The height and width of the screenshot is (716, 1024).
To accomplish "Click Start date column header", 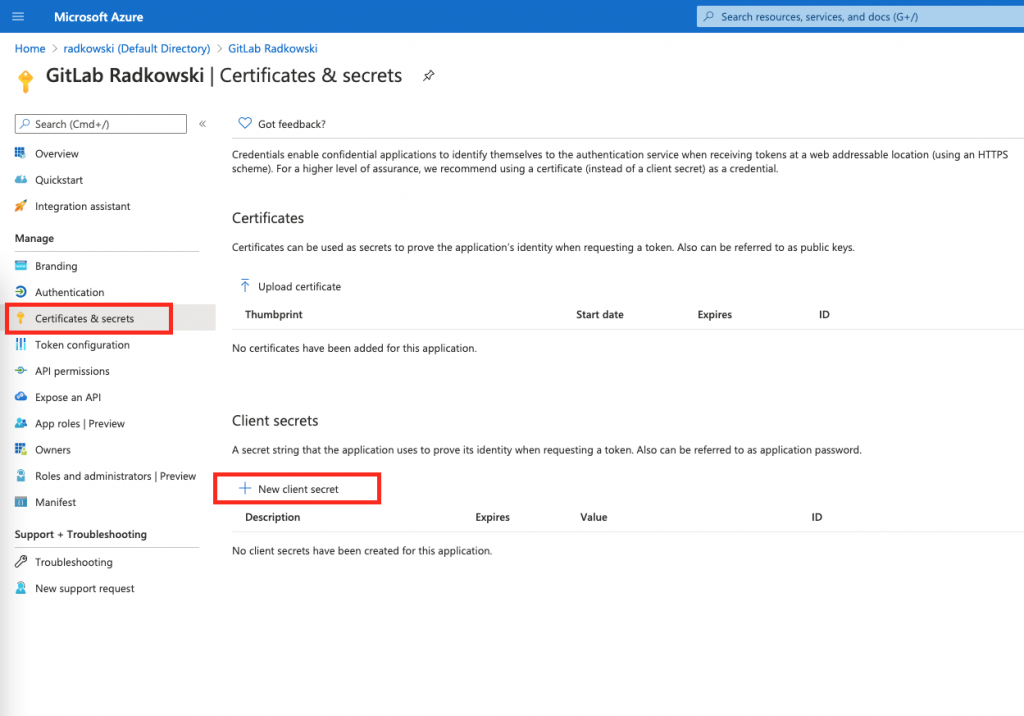I will (600, 314).
